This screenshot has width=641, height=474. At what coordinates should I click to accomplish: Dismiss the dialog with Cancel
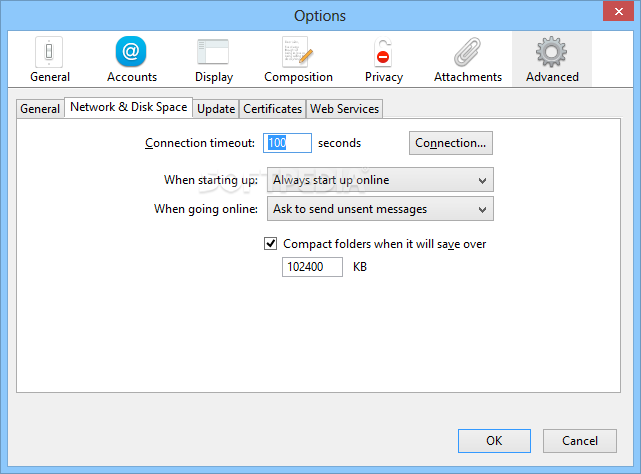580,440
